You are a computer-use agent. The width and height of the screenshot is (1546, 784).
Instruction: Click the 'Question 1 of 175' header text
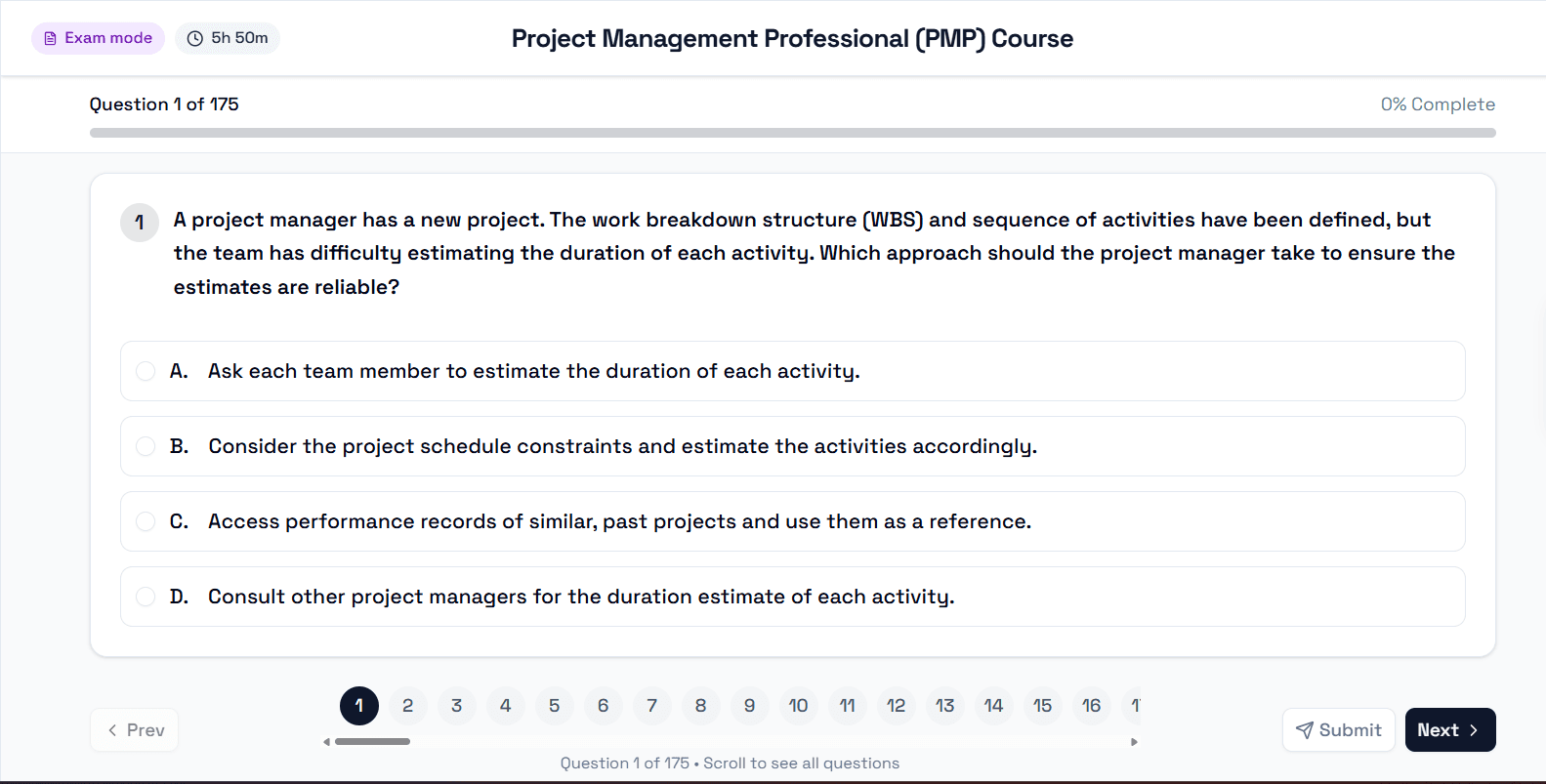164,104
